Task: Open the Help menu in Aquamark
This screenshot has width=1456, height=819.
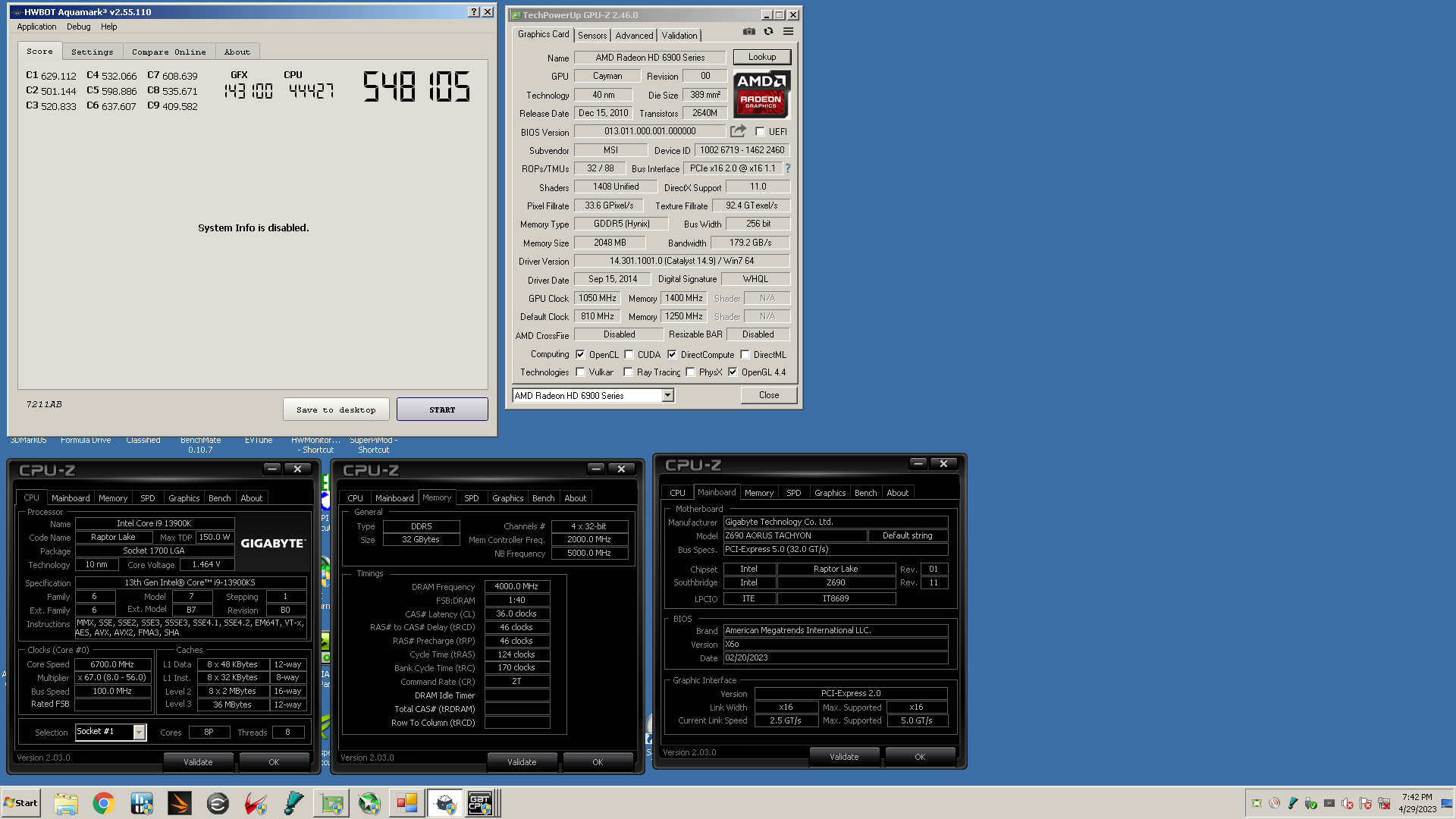Action: click(109, 27)
